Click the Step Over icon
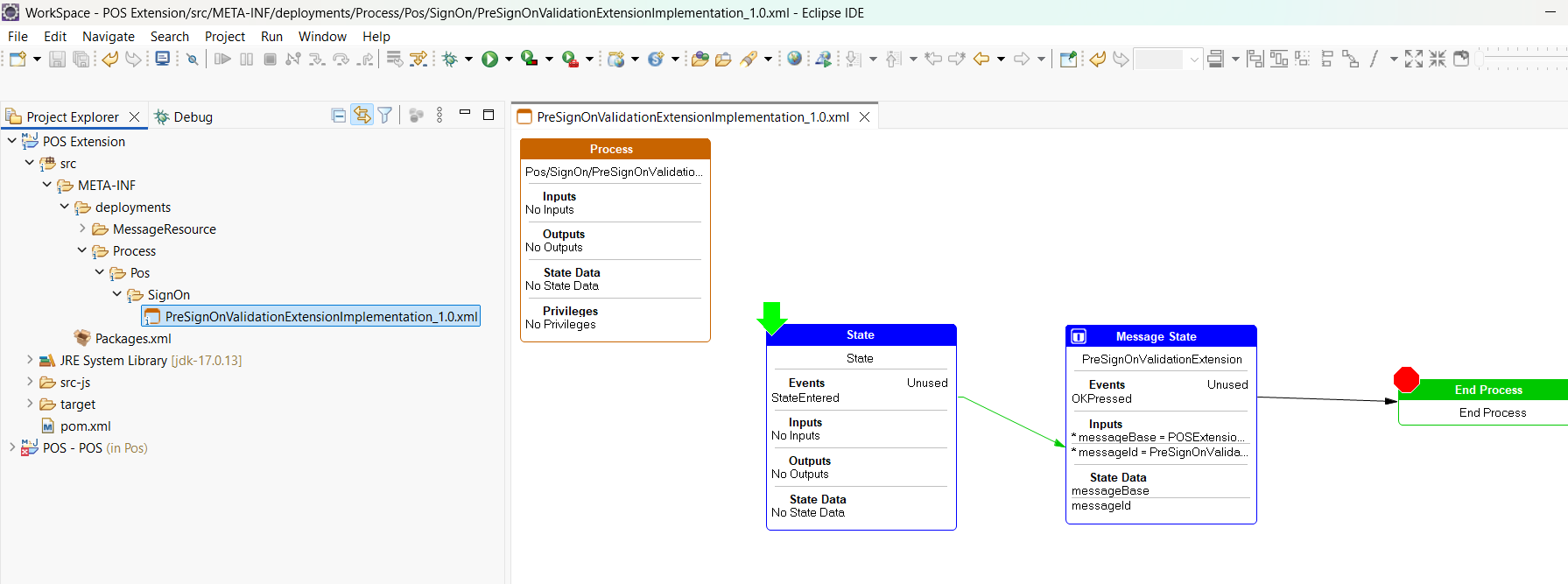The width and height of the screenshot is (1568, 584). click(341, 59)
